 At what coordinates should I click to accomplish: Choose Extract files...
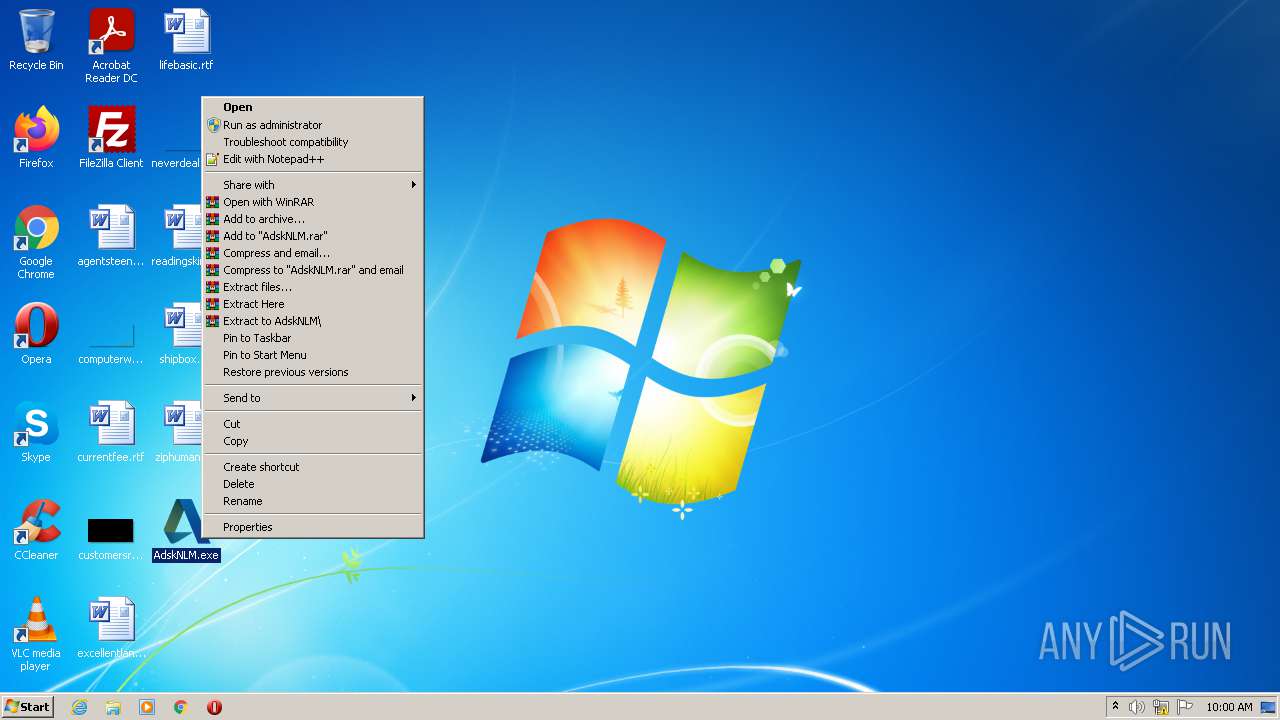(x=313, y=287)
